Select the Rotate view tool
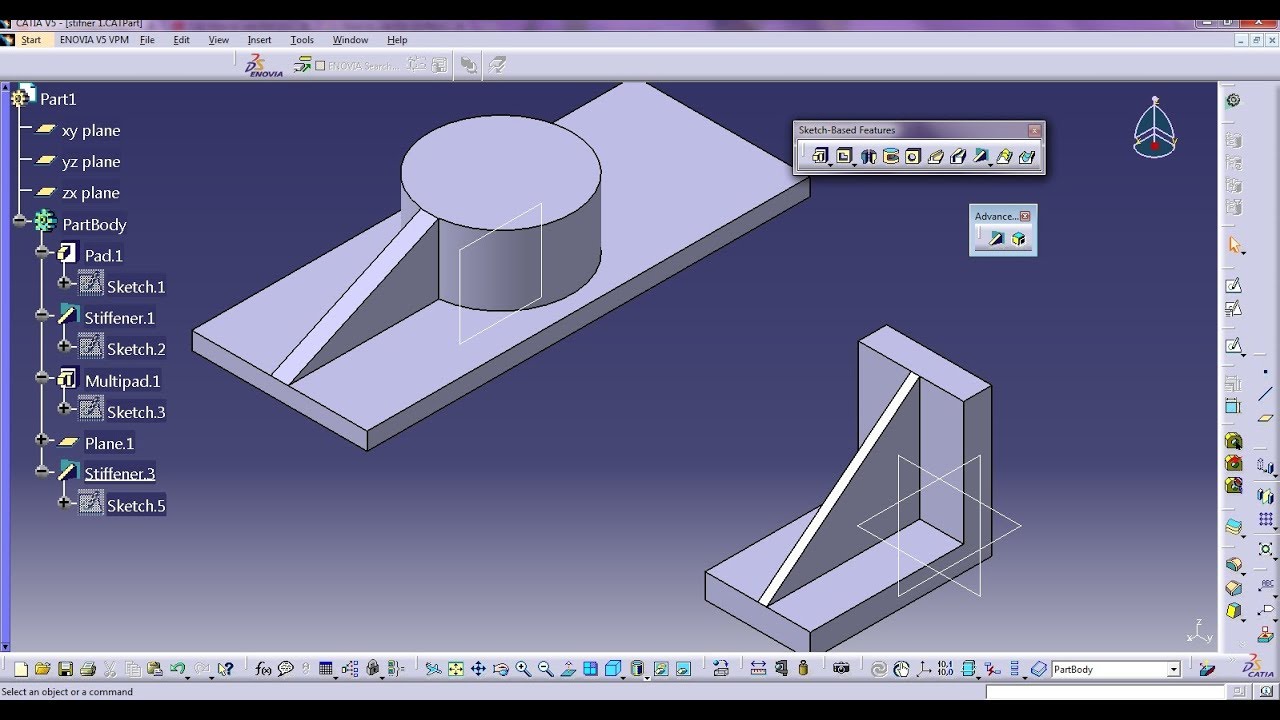Viewport: 1280px width, 720px height. 501,669
